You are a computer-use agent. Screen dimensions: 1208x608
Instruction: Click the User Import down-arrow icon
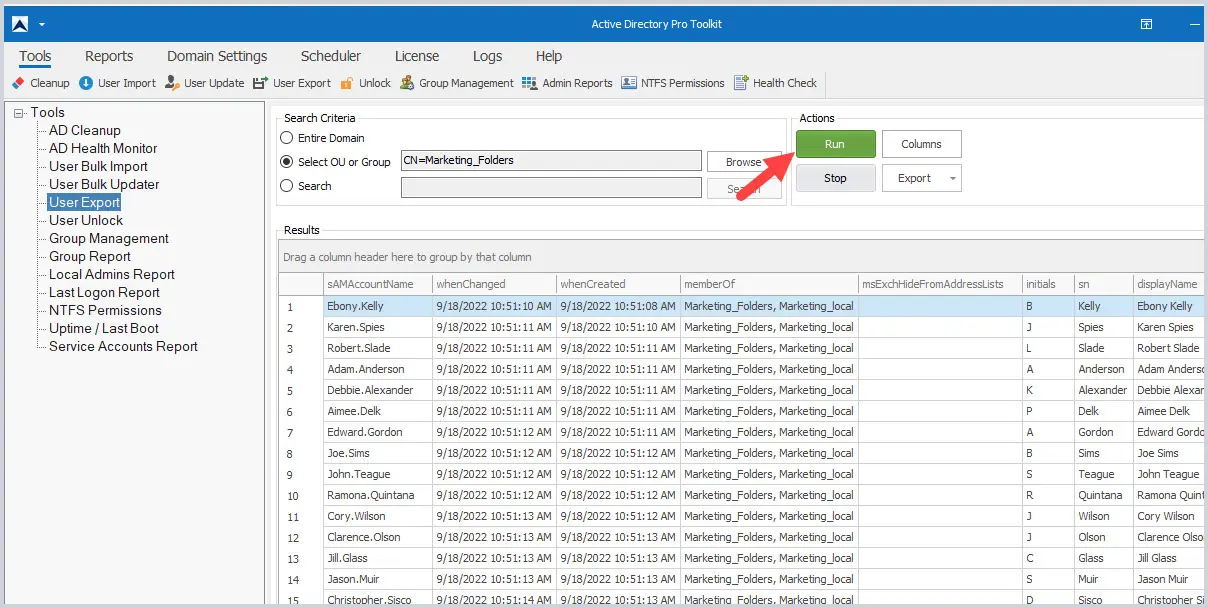pyautogui.click(x=86, y=83)
